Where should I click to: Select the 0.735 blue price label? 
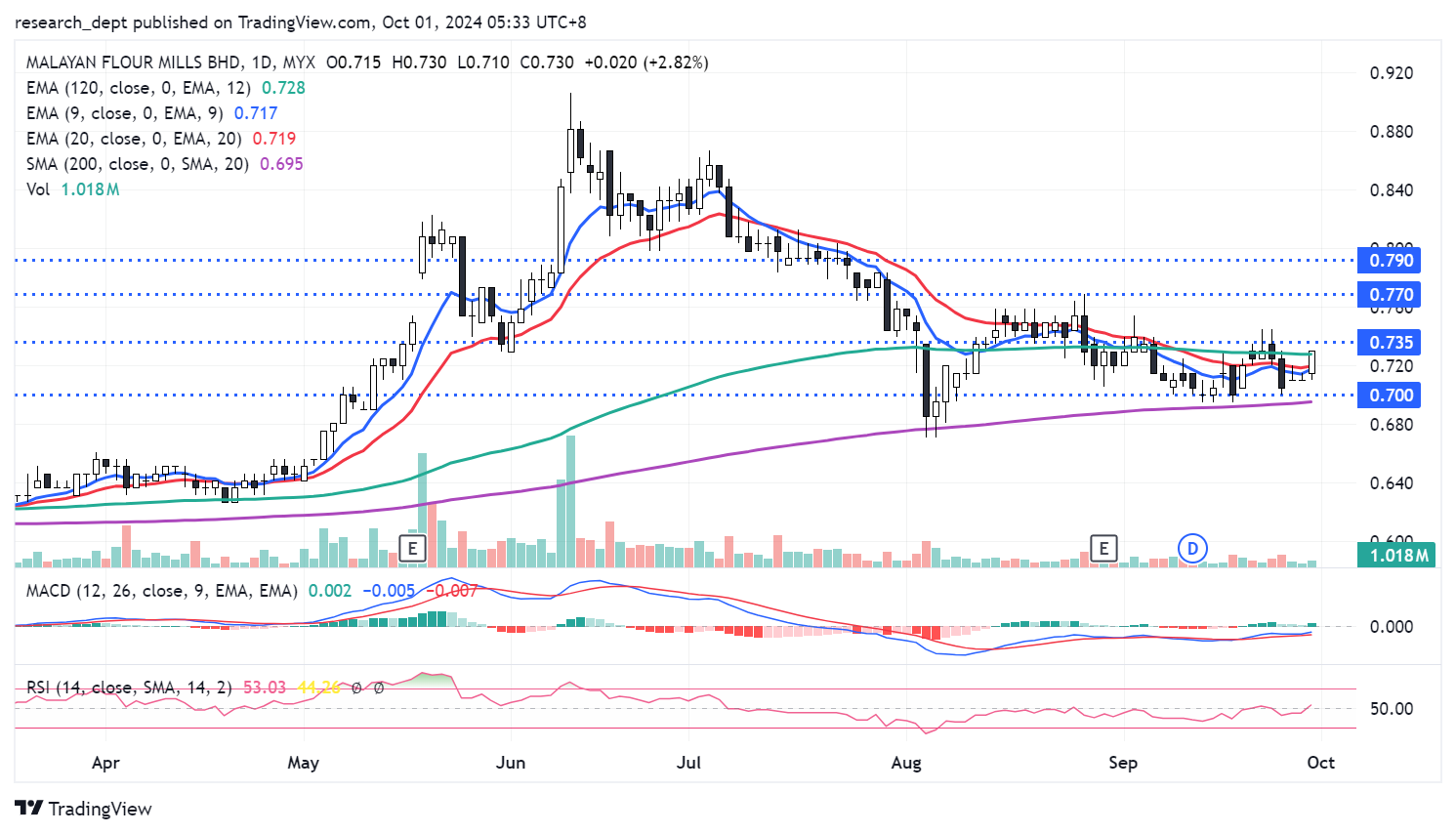pyautogui.click(x=1391, y=343)
